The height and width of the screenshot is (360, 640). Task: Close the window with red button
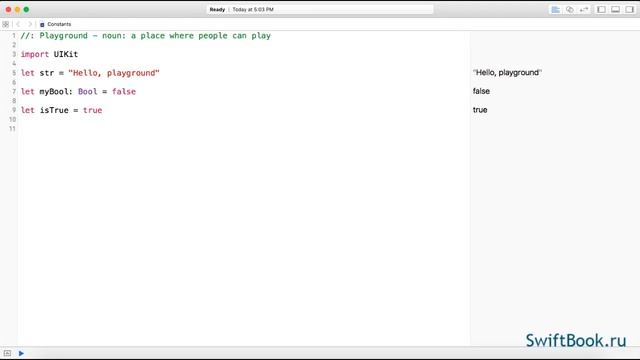click(8, 9)
